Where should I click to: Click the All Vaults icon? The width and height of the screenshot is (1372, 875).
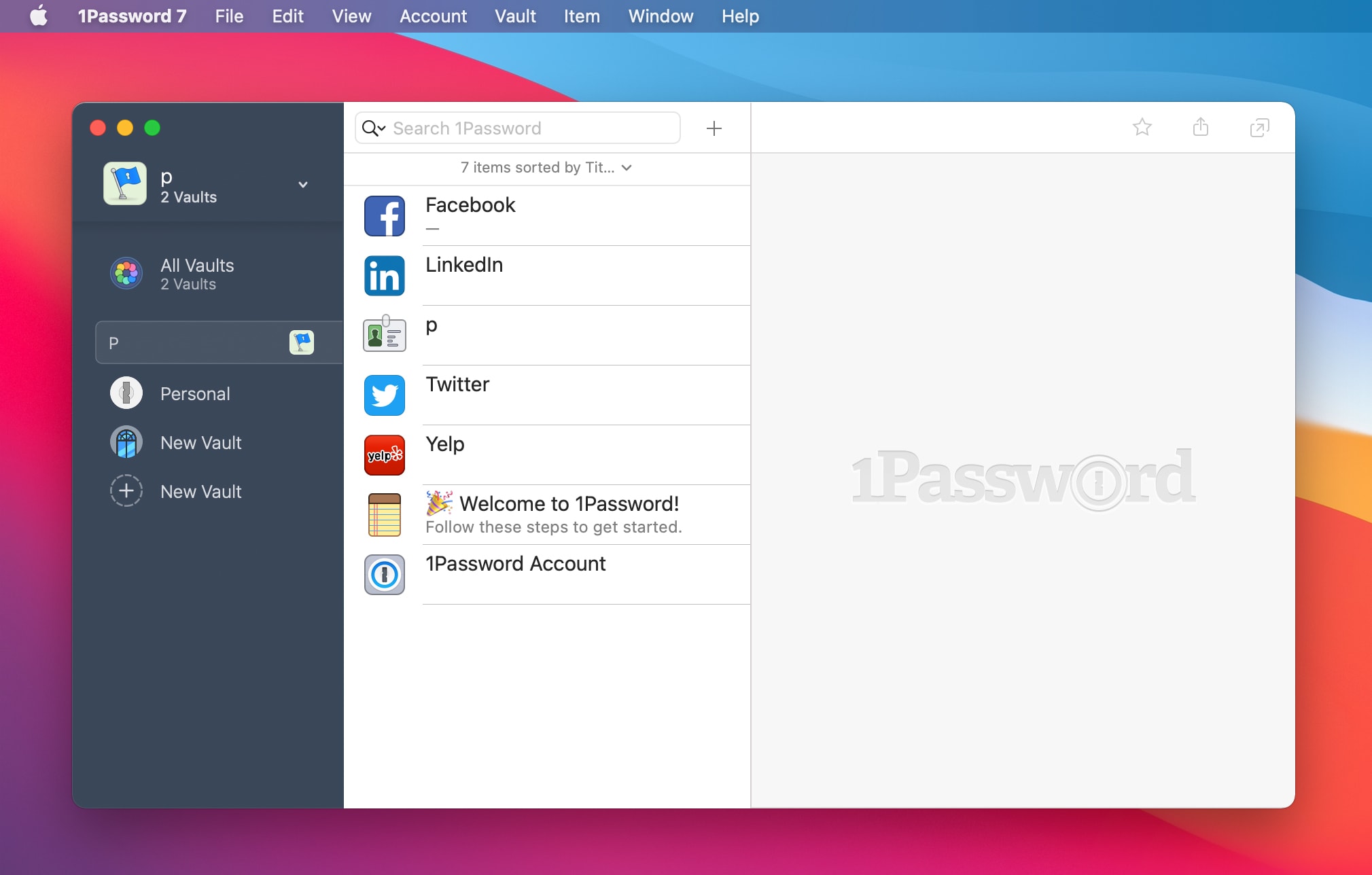[126, 274]
